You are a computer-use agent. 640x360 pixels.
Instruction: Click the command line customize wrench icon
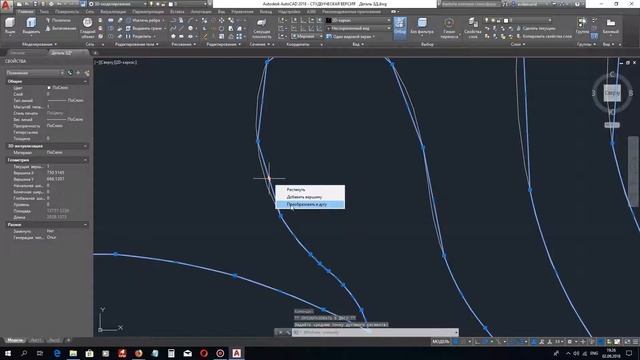click(x=288, y=332)
